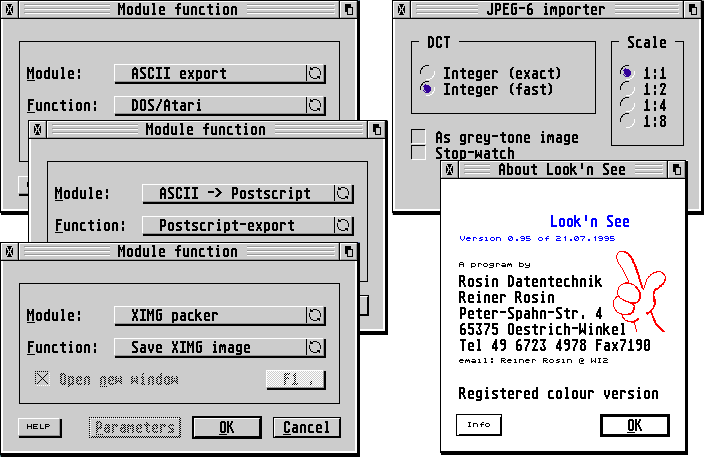Image resolution: width=704 pixels, height=457 pixels.
Task: Open the Save XIMG image function dropdown
Action: pyautogui.click(x=220, y=347)
